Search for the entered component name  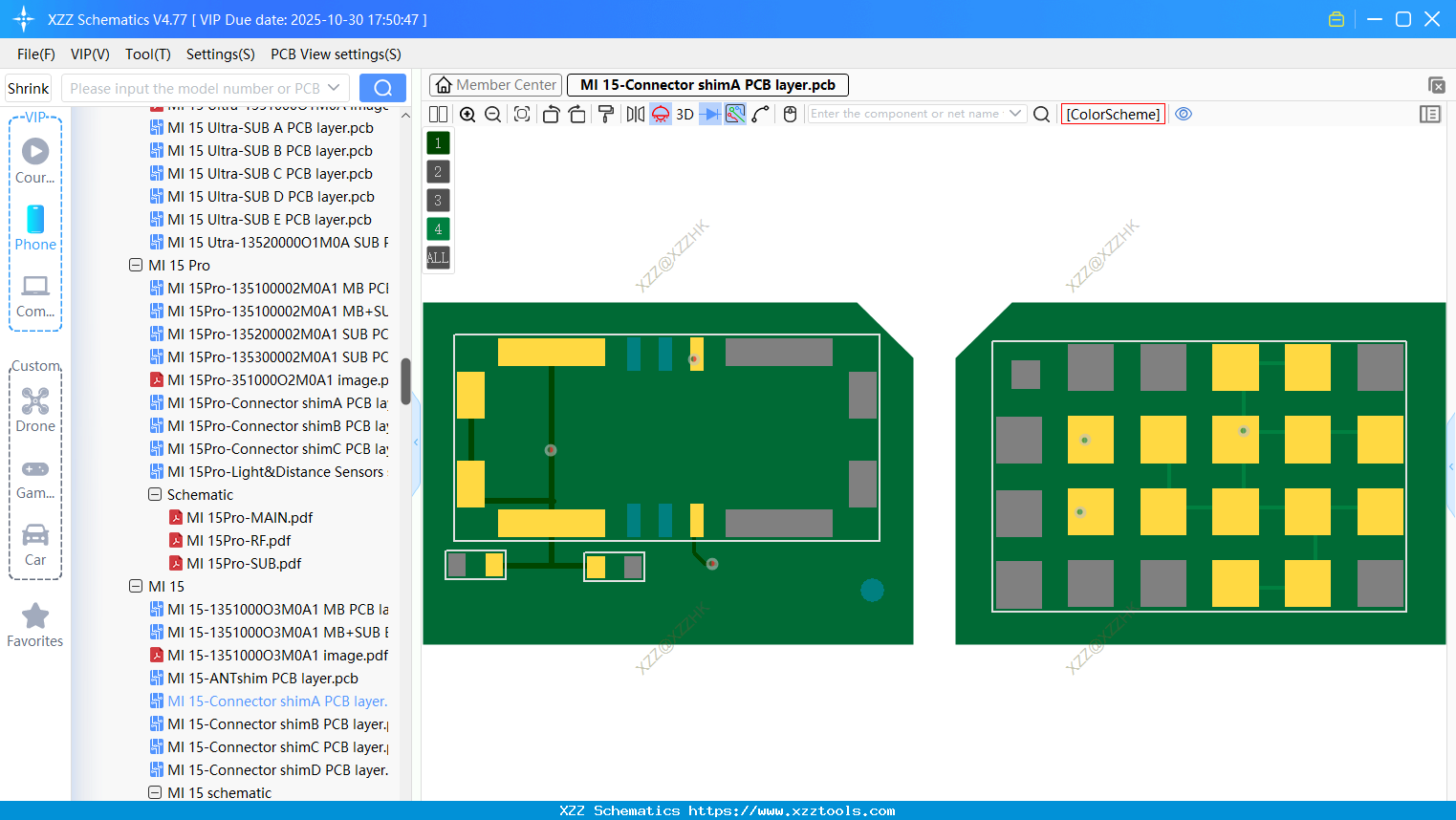[1042, 114]
